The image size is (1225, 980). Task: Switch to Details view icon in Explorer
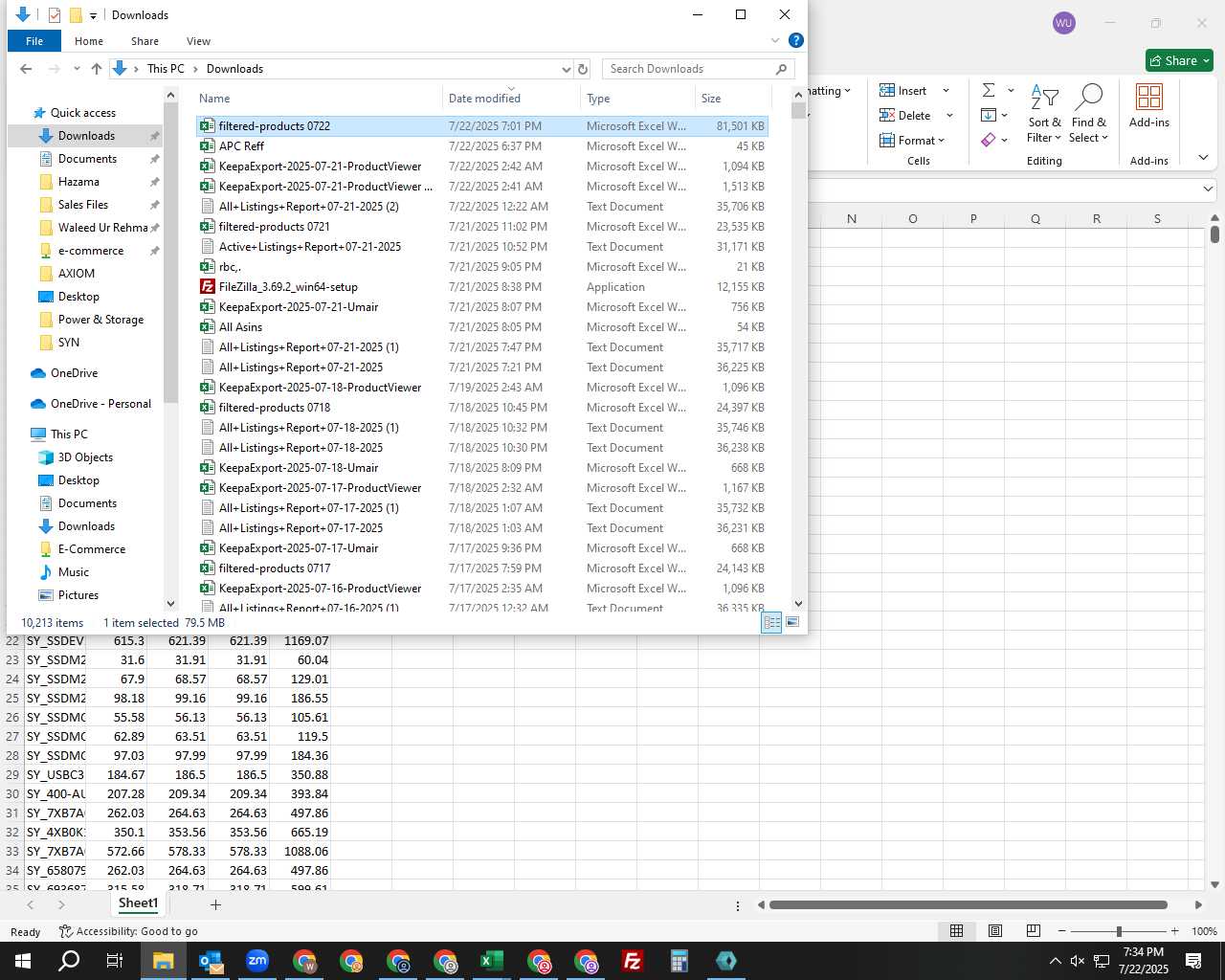point(771,622)
